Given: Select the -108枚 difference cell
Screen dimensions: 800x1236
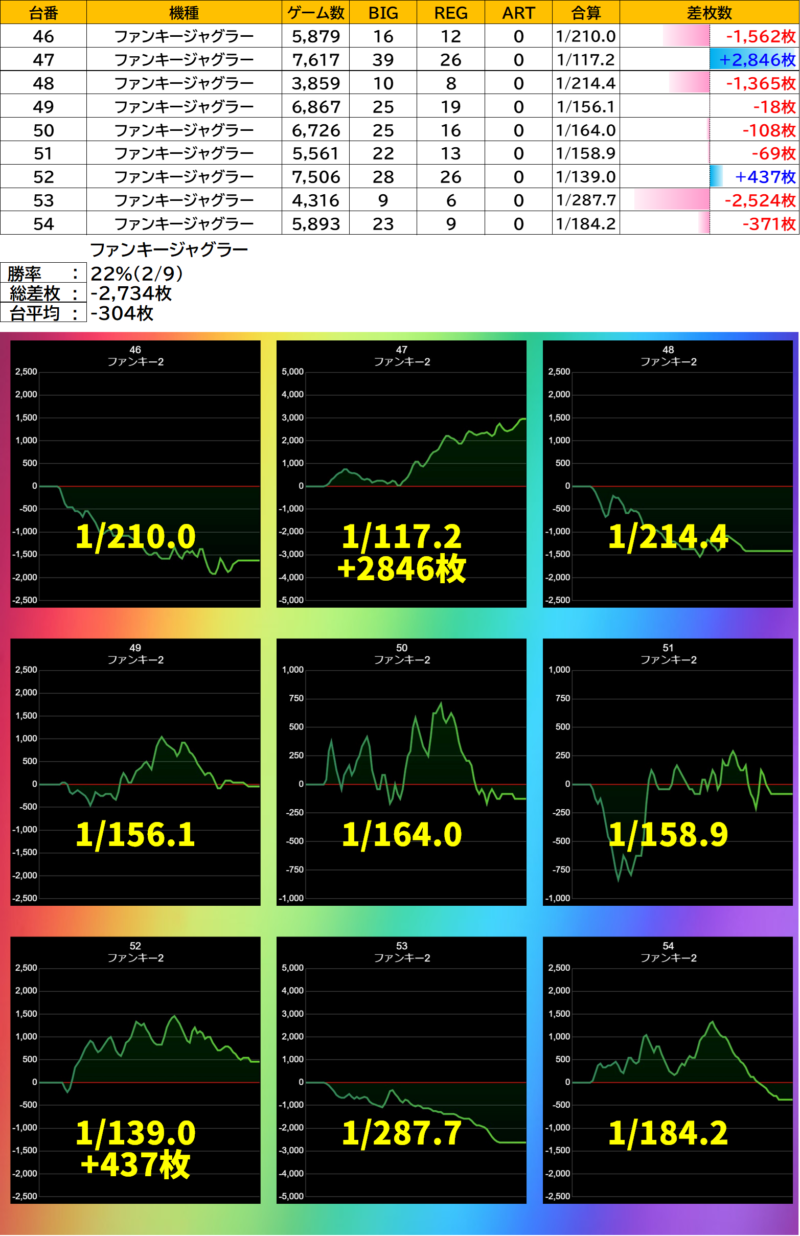Looking at the screenshot, I should [710, 130].
